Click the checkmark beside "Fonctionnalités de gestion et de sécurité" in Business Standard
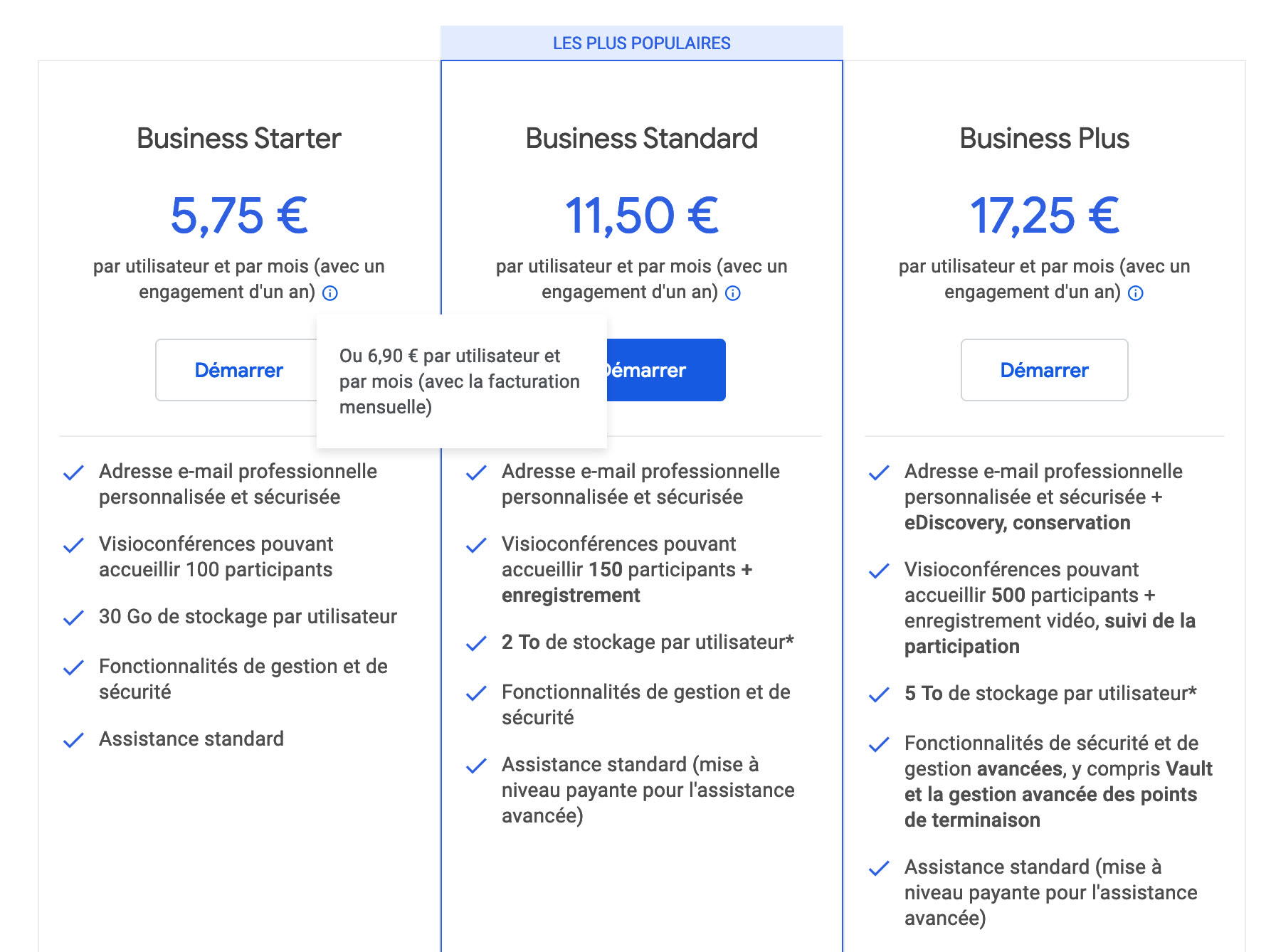This screenshot has width=1271, height=952. click(x=475, y=694)
